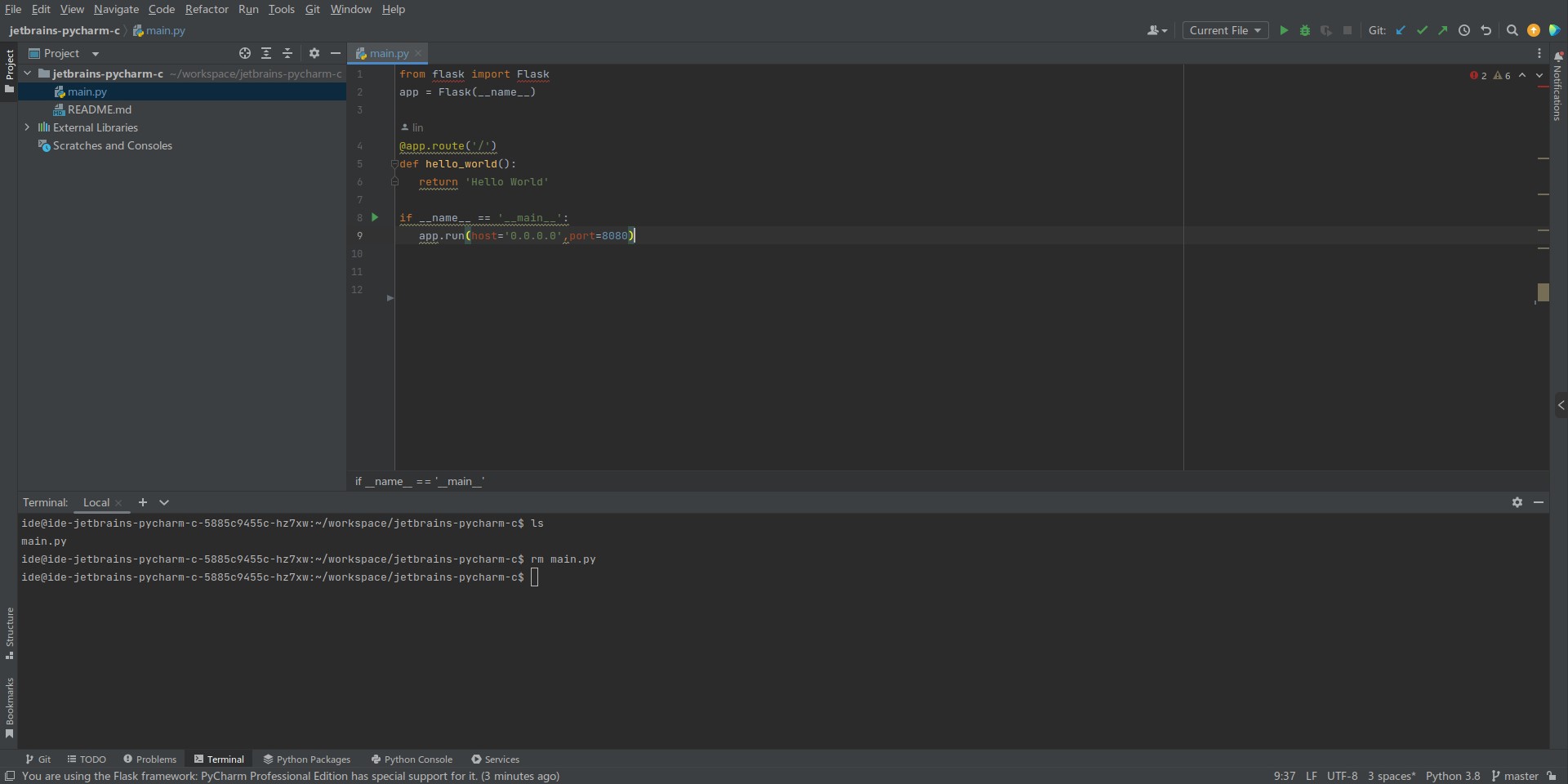The height and width of the screenshot is (784, 1568).
Task: Toggle Project tool window on left stripe
Action: coord(9,71)
